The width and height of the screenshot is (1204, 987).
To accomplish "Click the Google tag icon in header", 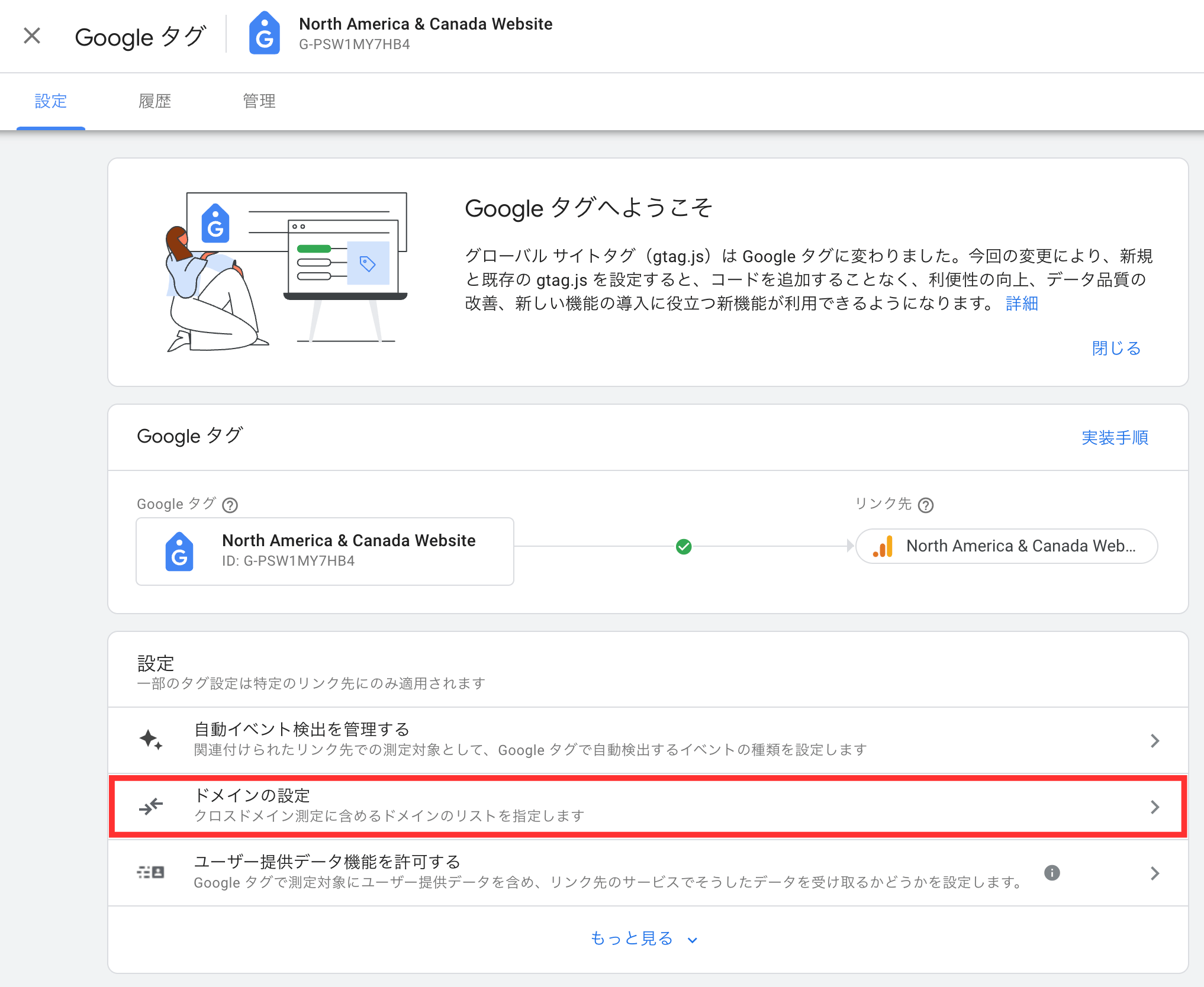I will [x=264, y=34].
